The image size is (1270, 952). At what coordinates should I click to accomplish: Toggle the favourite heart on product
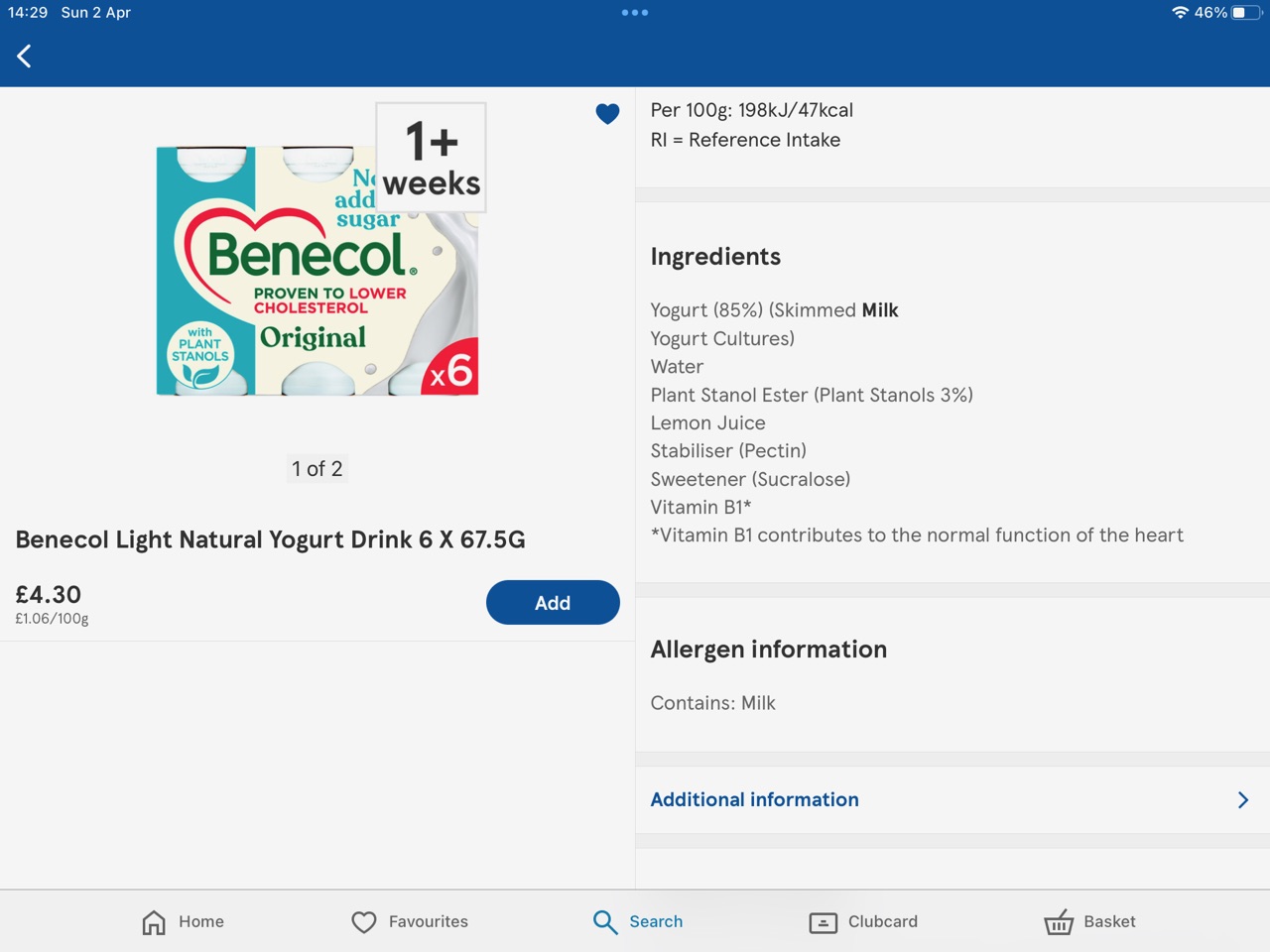tap(607, 114)
